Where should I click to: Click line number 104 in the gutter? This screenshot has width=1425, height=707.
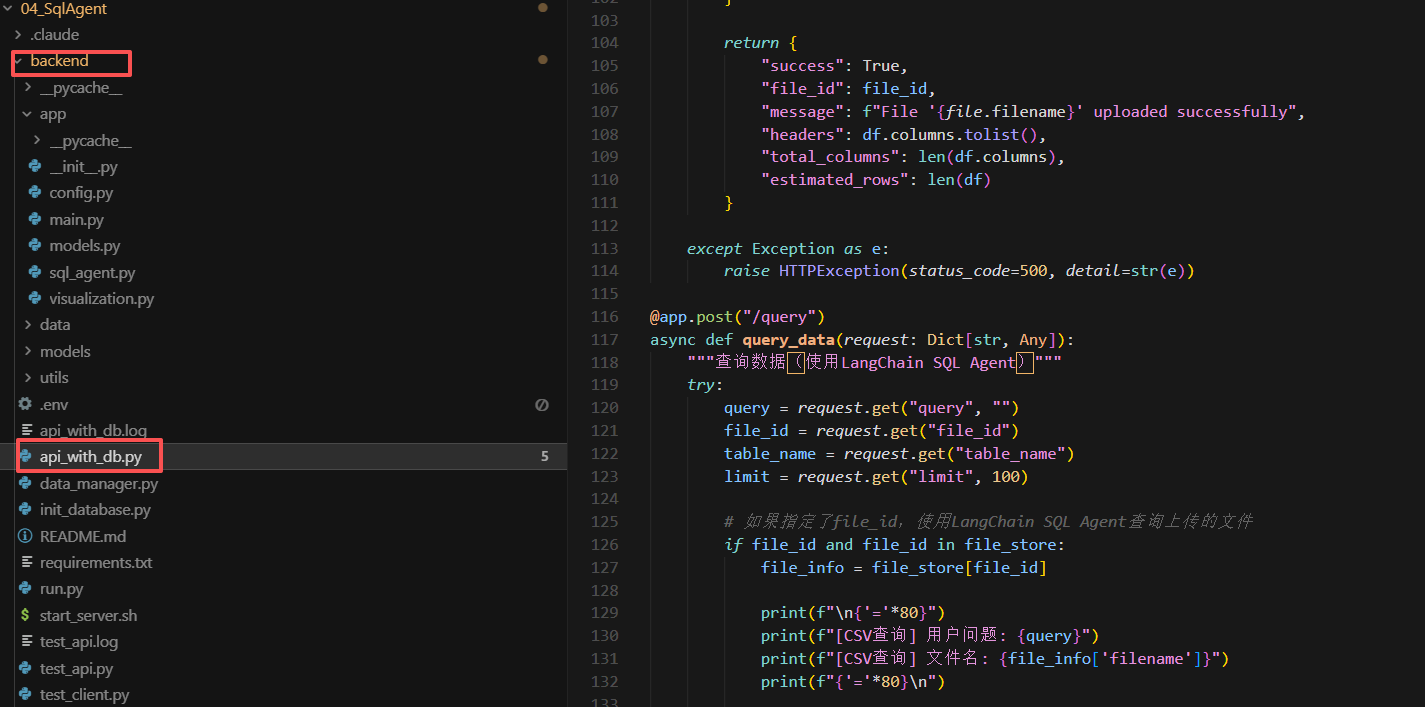[605, 43]
